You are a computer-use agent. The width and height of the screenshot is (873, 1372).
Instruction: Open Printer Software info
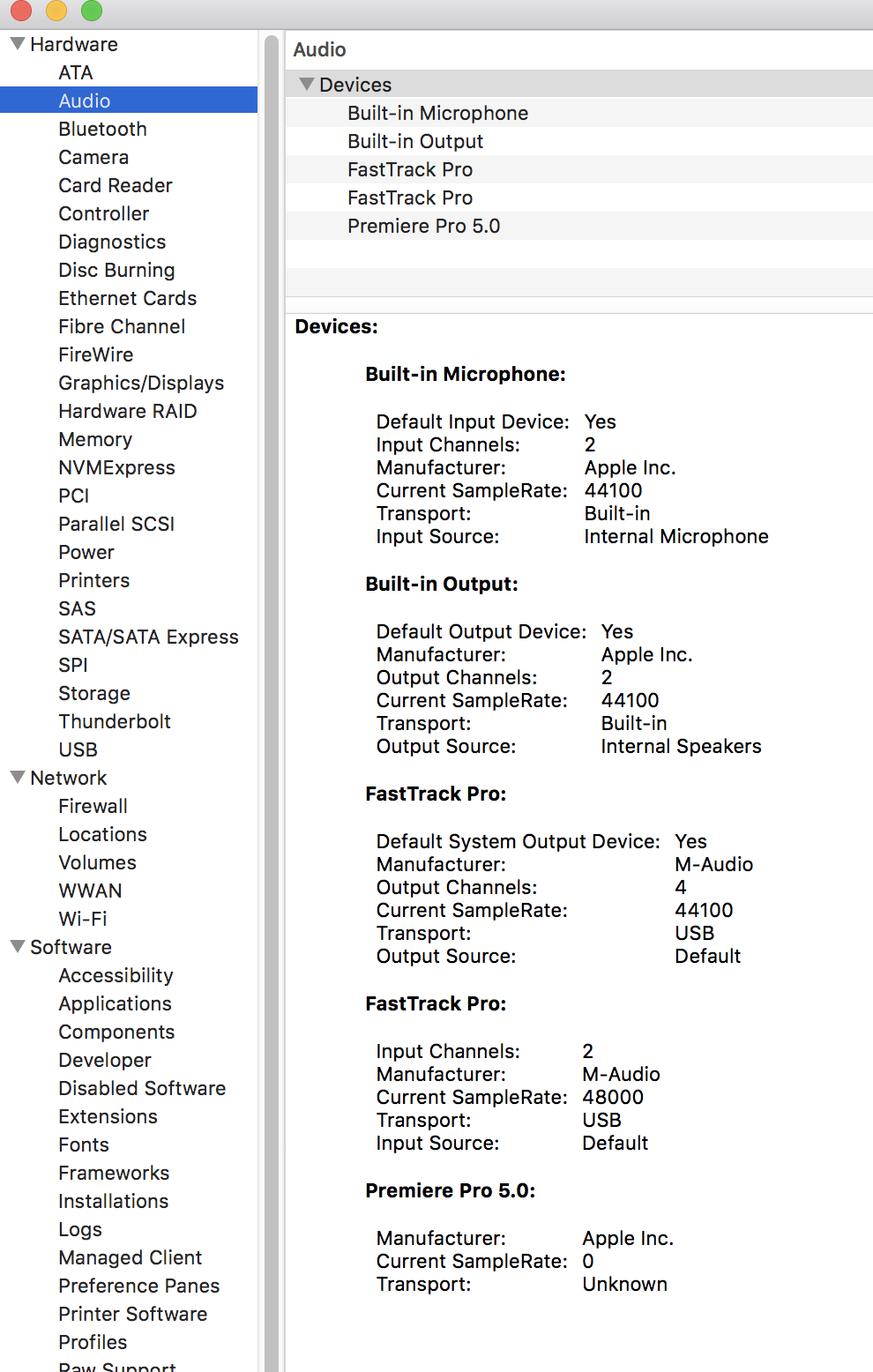tap(132, 1314)
